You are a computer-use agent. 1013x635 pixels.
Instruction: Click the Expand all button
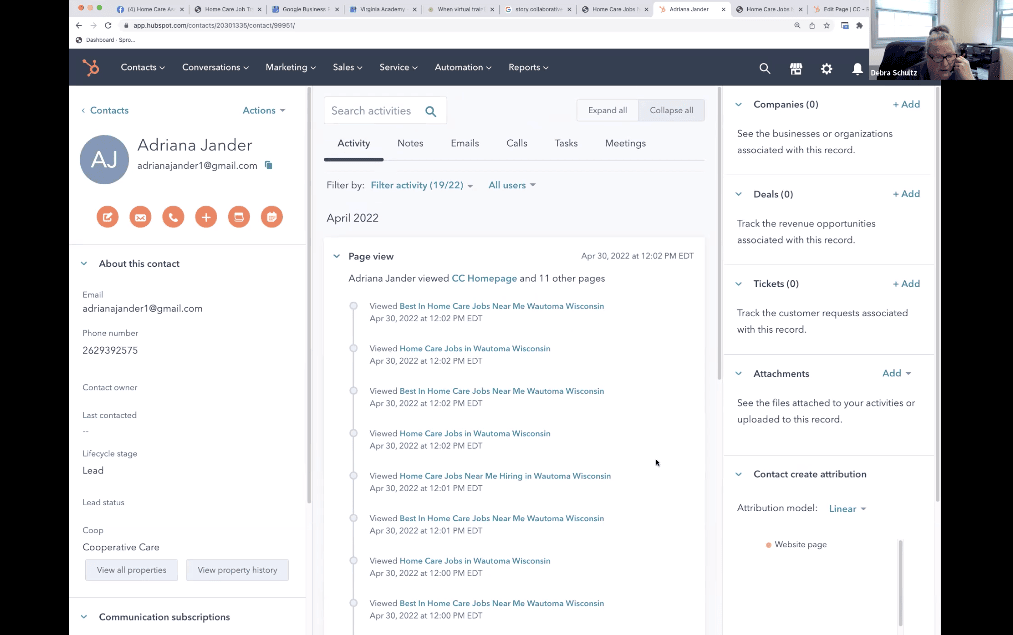pos(607,110)
